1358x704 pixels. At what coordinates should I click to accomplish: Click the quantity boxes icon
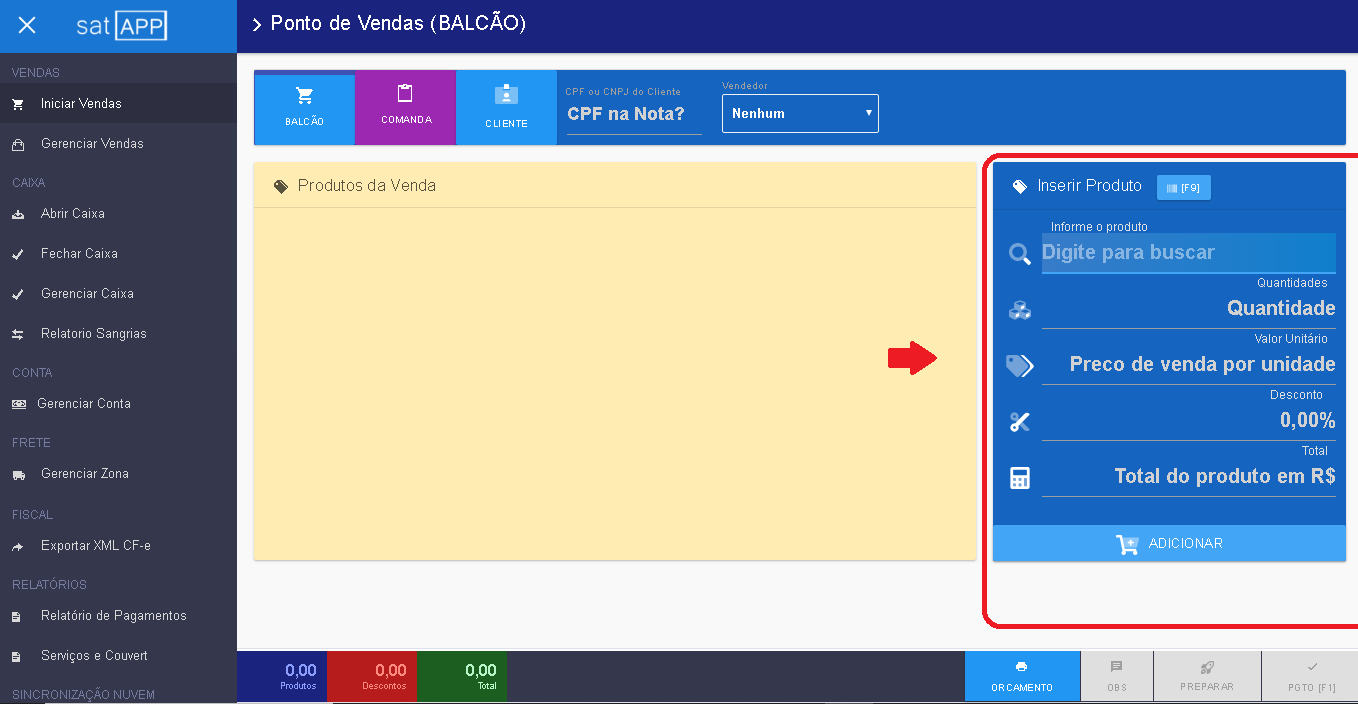1019,310
